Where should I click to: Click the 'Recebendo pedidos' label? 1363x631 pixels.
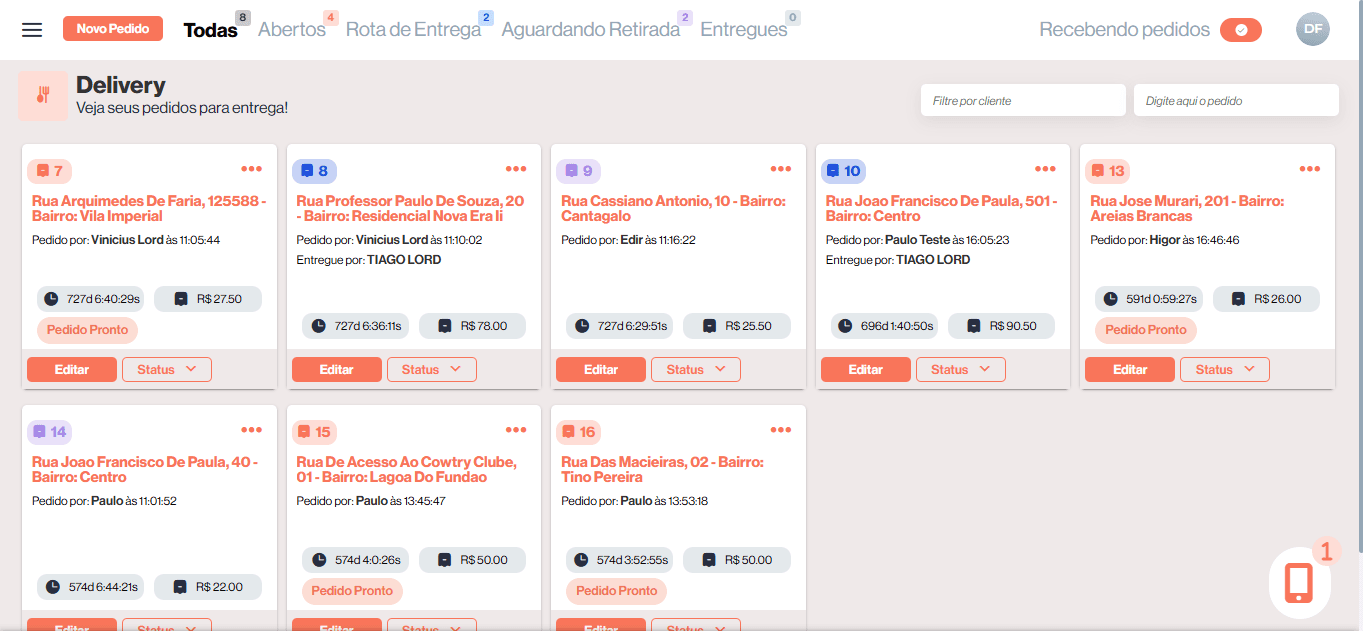pos(1124,30)
